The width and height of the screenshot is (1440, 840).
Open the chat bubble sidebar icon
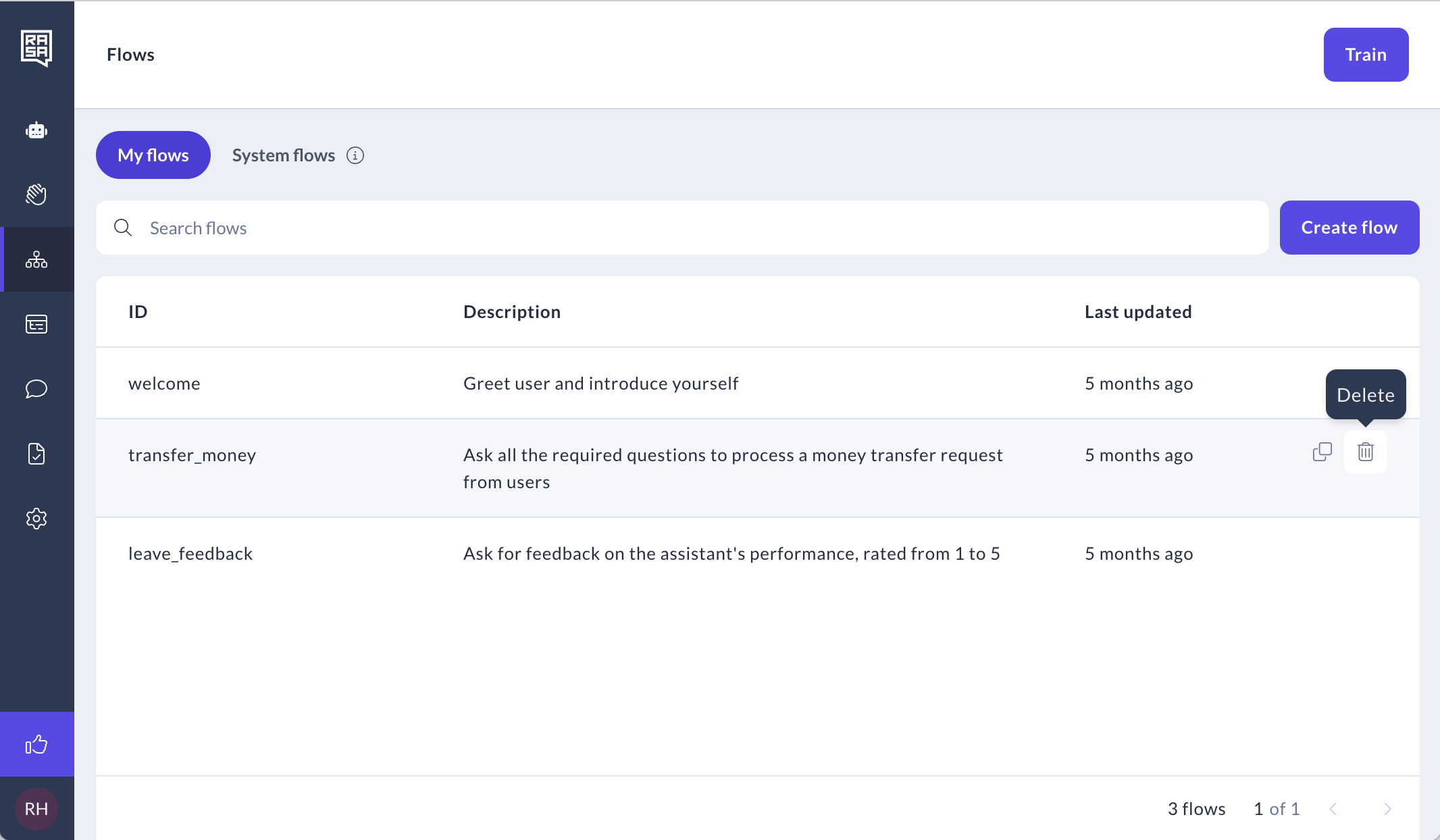36,389
